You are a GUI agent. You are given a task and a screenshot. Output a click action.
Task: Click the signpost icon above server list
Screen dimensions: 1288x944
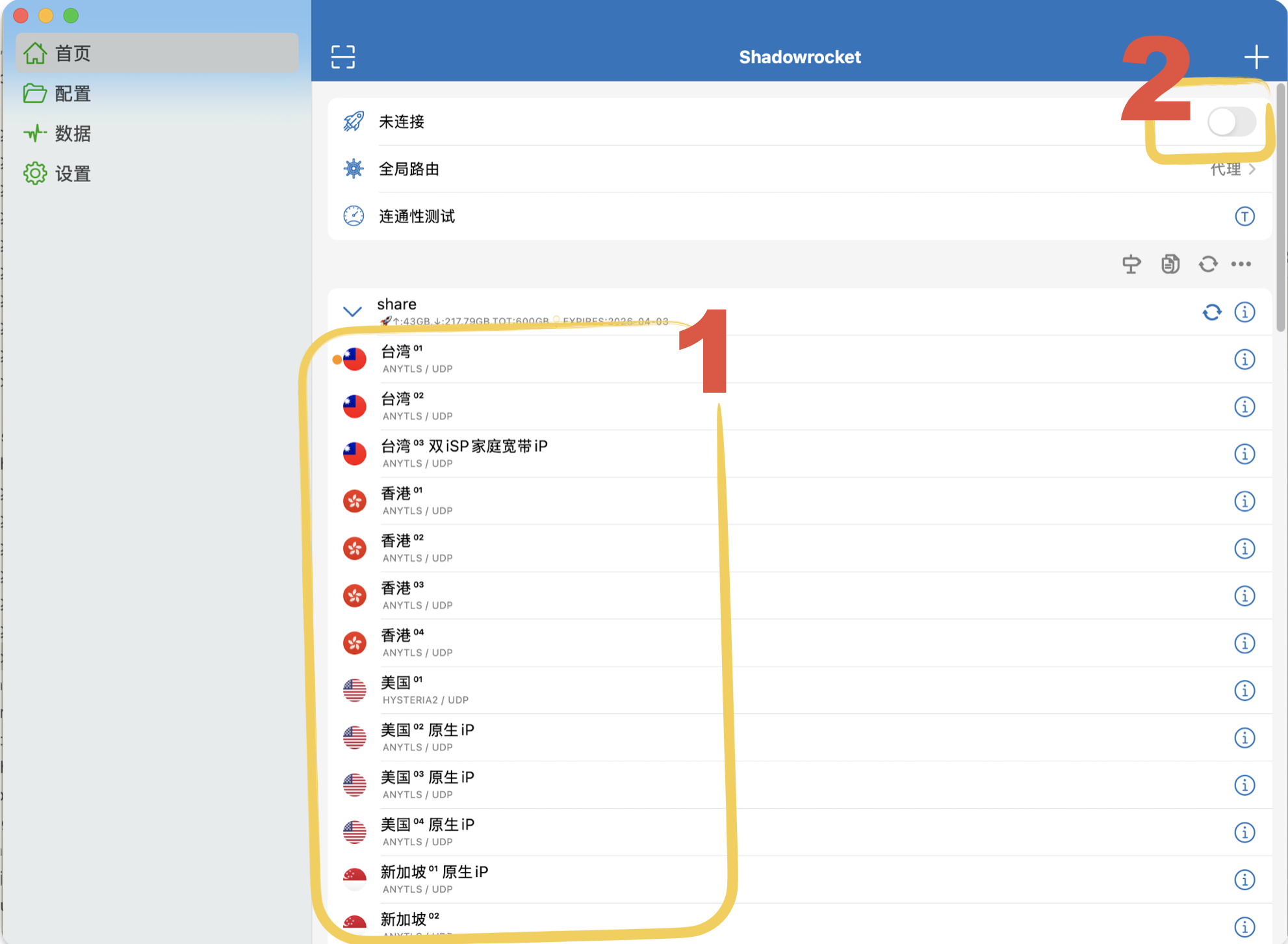pos(1131,264)
